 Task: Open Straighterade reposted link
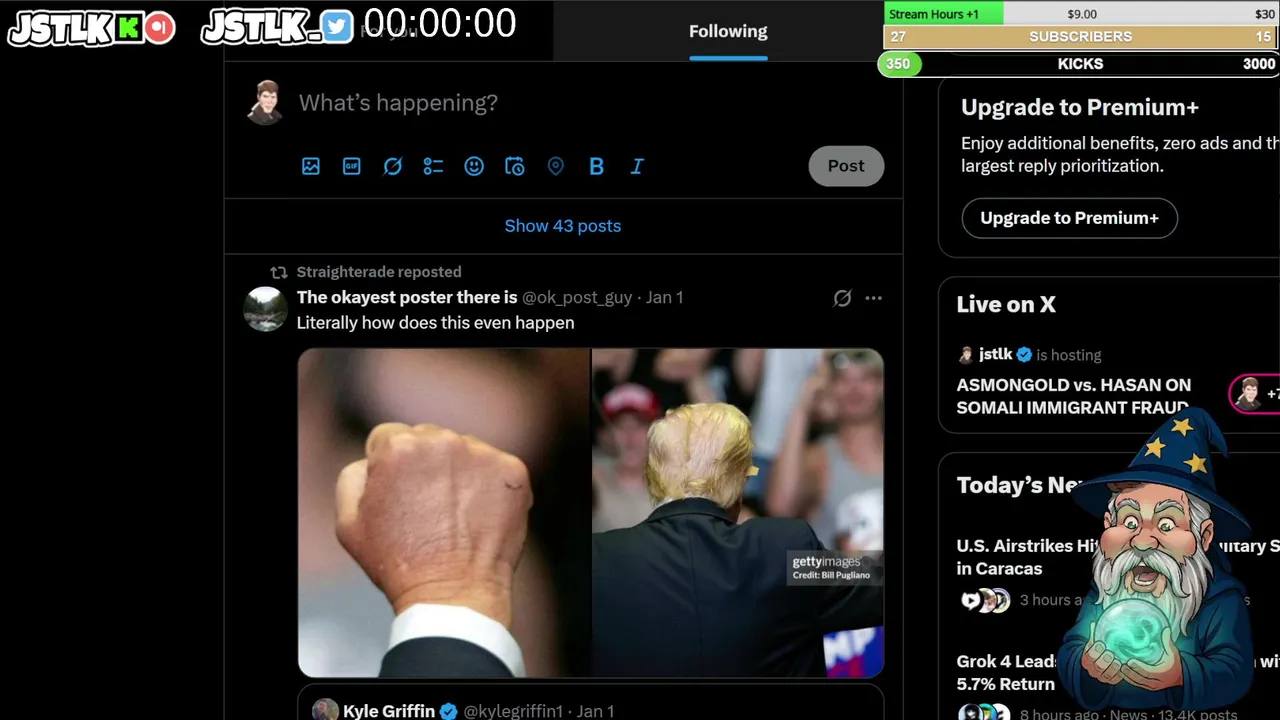pos(379,272)
